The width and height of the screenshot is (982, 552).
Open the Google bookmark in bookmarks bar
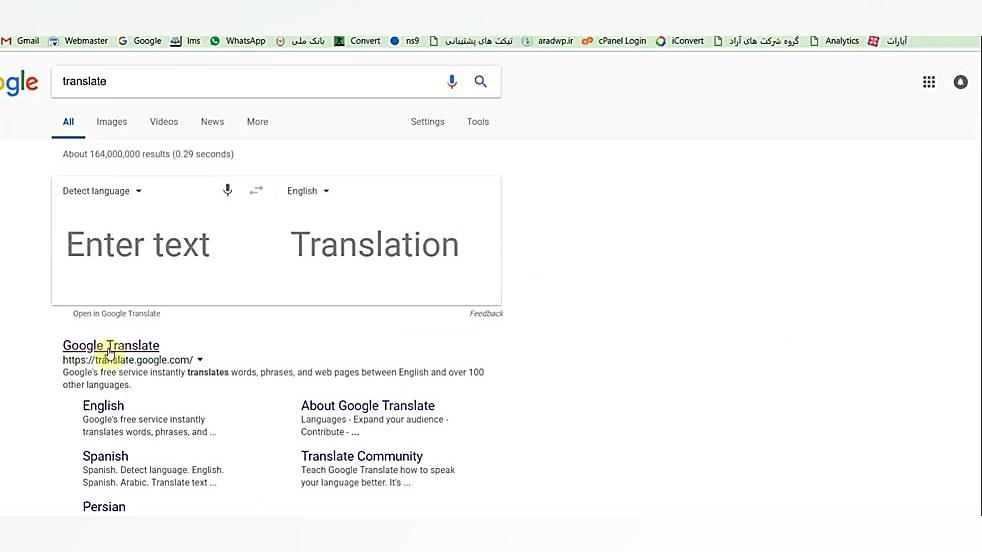[x=140, y=41]
